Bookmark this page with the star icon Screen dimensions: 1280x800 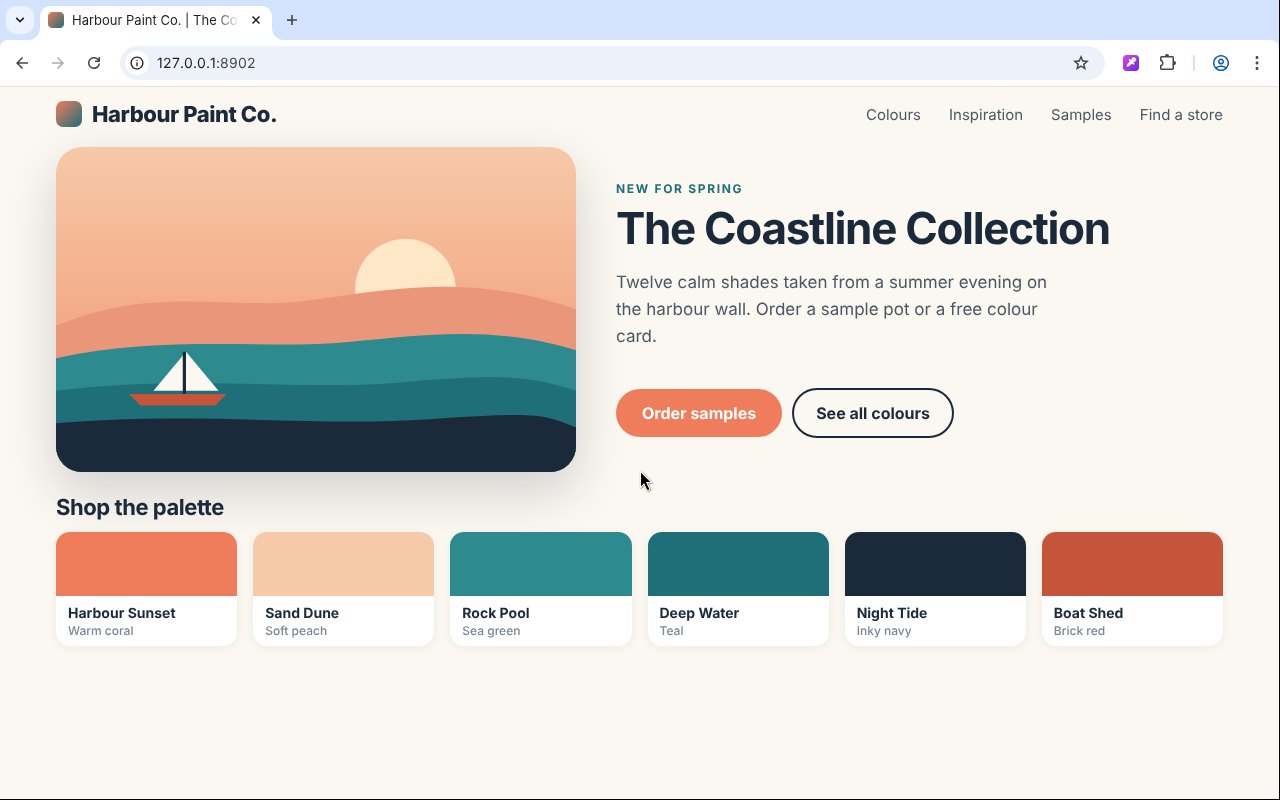point(1081,63)
